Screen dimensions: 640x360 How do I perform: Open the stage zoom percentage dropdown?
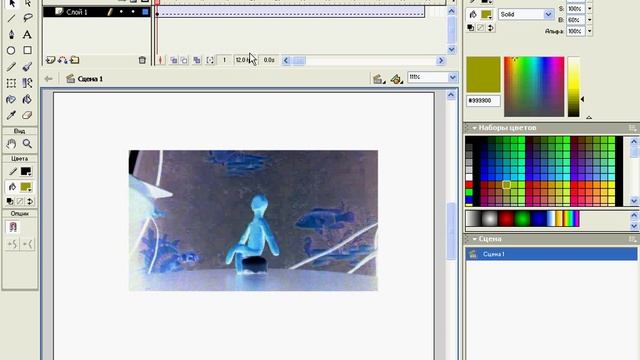click(452, 77)
